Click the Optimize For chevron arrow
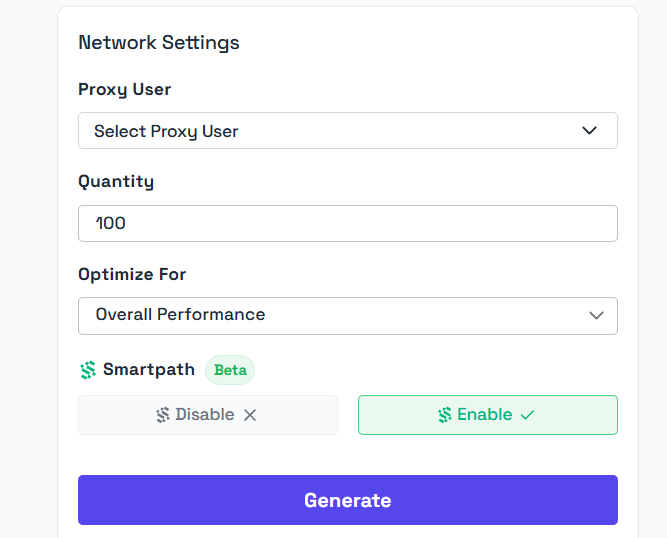Image resolution: width=667 pixels, height=538 pixels. (596, 315)
